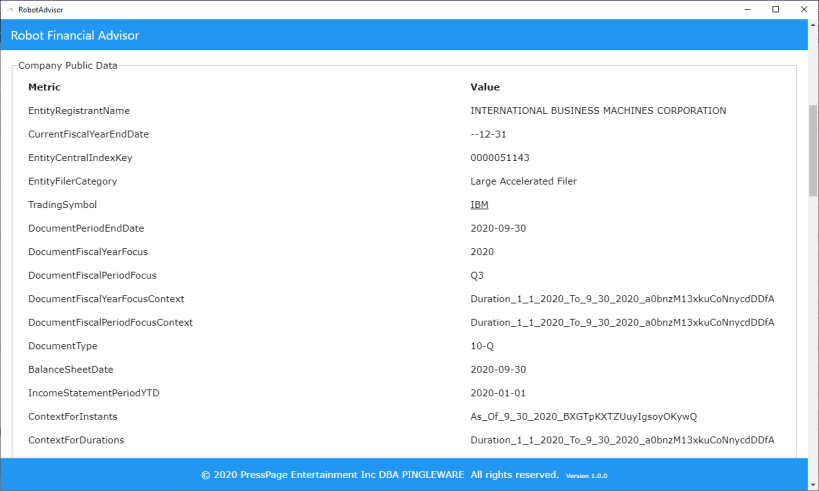Click the scrollbar down arrow
The height and width of the screenshot is (491, 819).
[813, 485]
